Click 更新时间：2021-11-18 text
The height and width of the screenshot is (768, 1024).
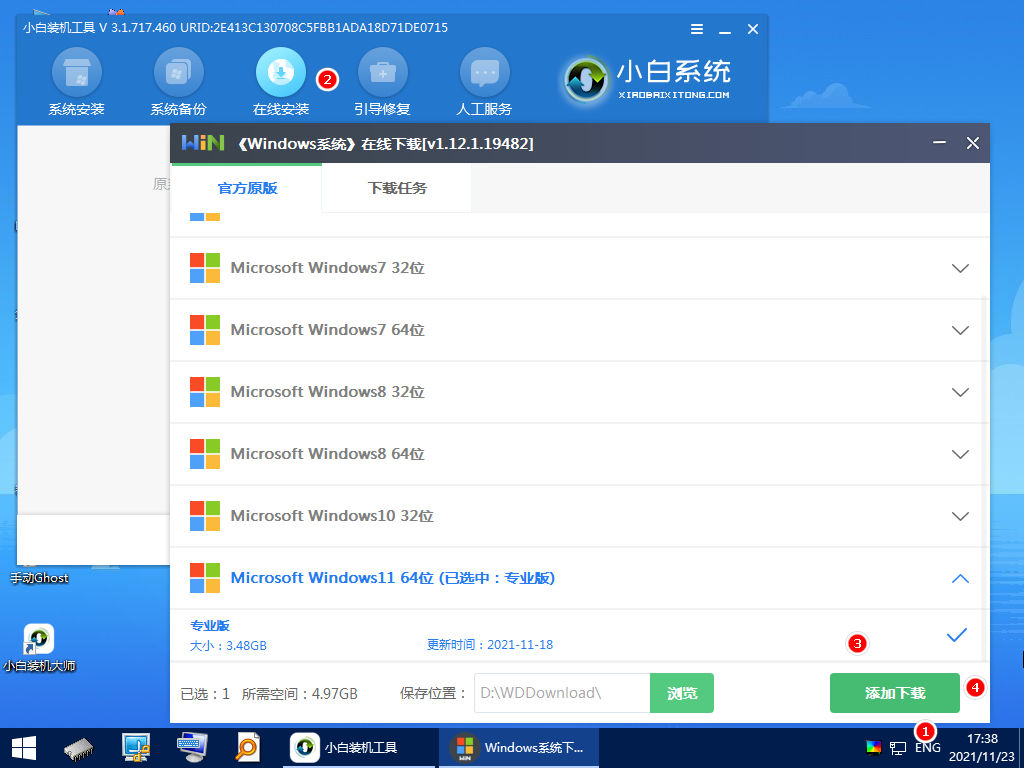point(490,645)
